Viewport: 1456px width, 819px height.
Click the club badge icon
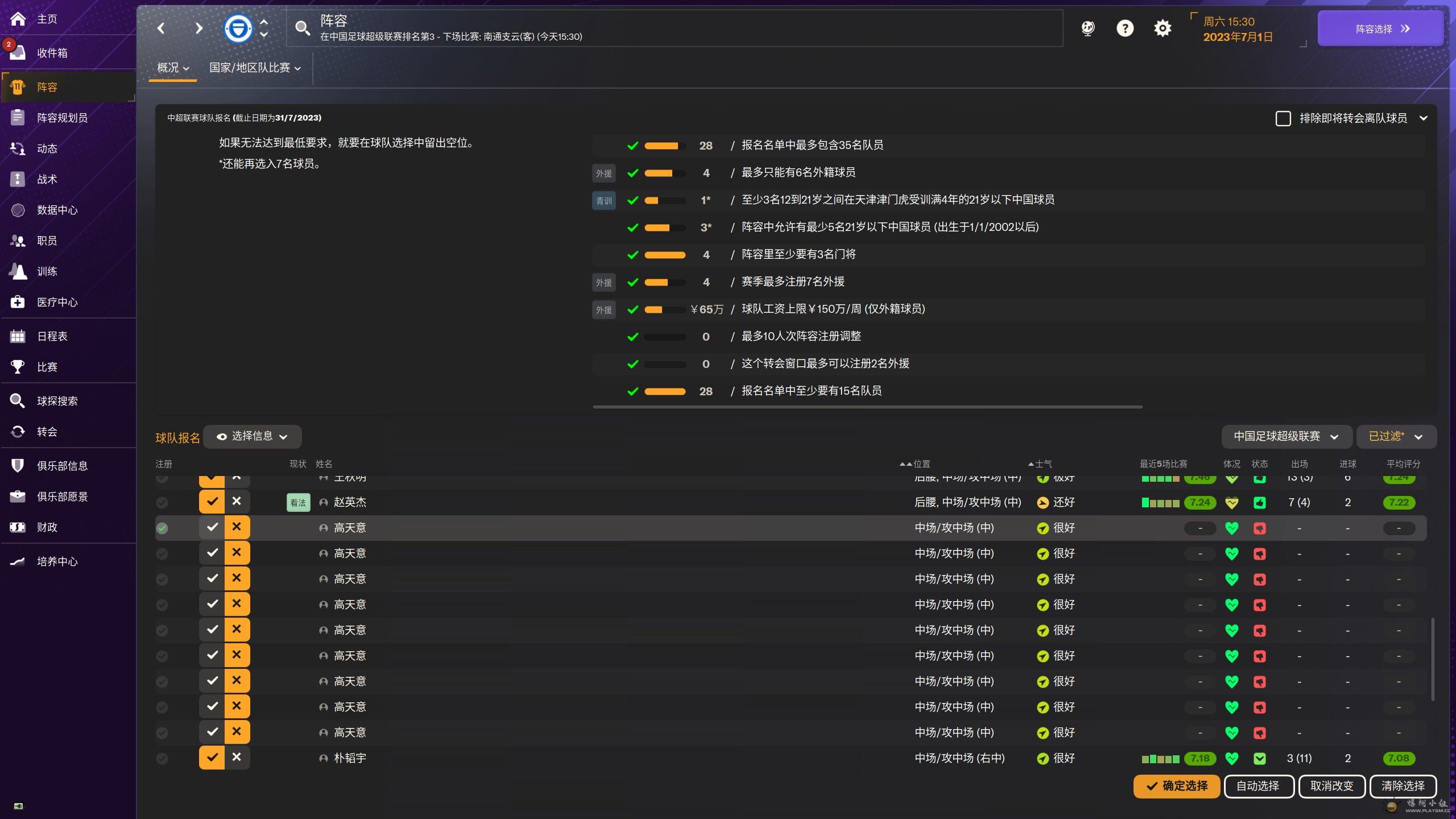pos(238,28)
